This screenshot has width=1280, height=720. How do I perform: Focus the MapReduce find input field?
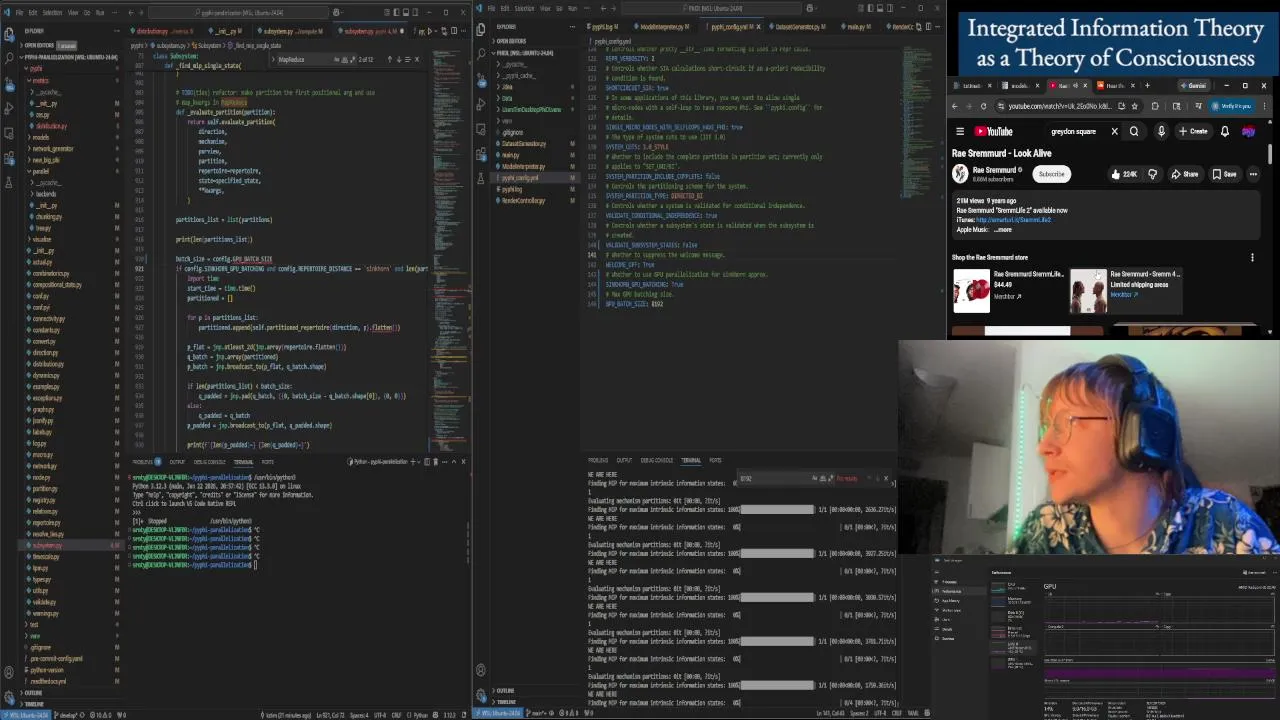(x=303, y=59)
